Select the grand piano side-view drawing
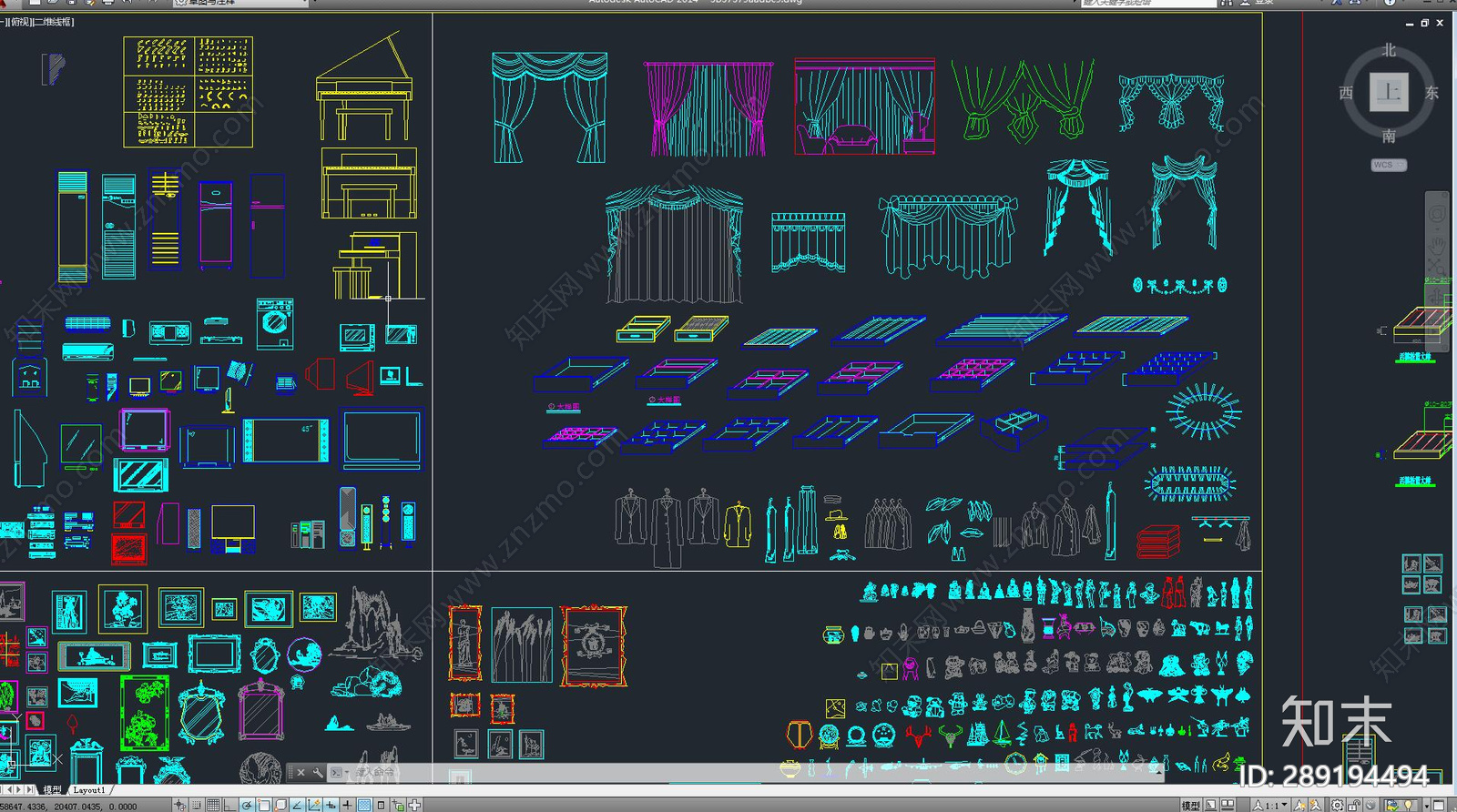This screenshot has height=812, width=1457. [366, 86]
